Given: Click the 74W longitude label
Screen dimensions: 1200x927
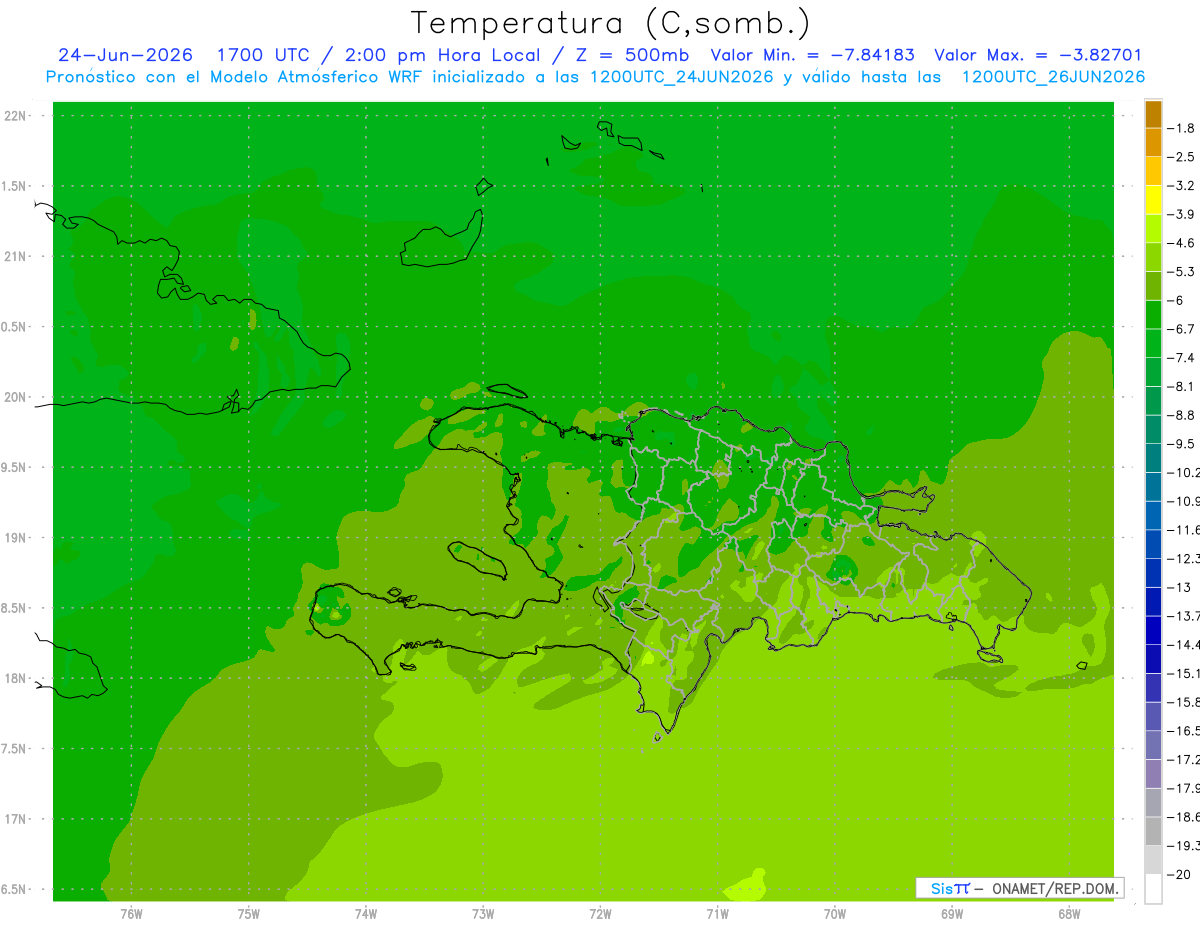Looking at the screenshot, I should point(366,913).
